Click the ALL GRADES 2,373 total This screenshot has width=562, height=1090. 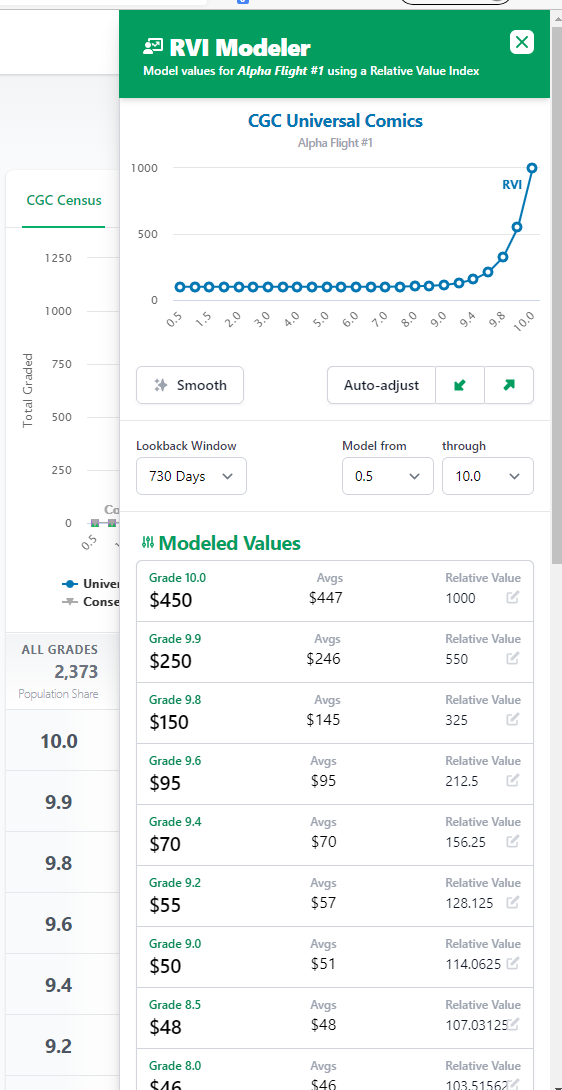click(x=76, y=672)
